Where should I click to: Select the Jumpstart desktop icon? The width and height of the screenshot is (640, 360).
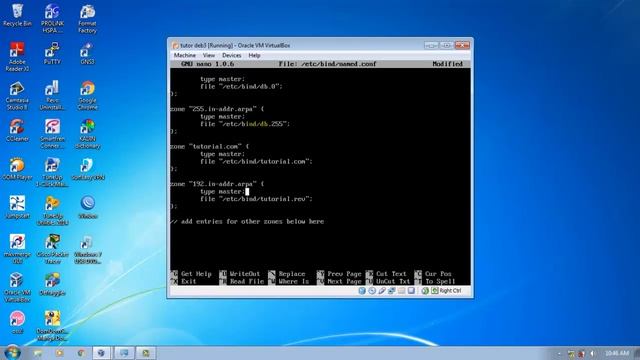(x=17, y=207)
